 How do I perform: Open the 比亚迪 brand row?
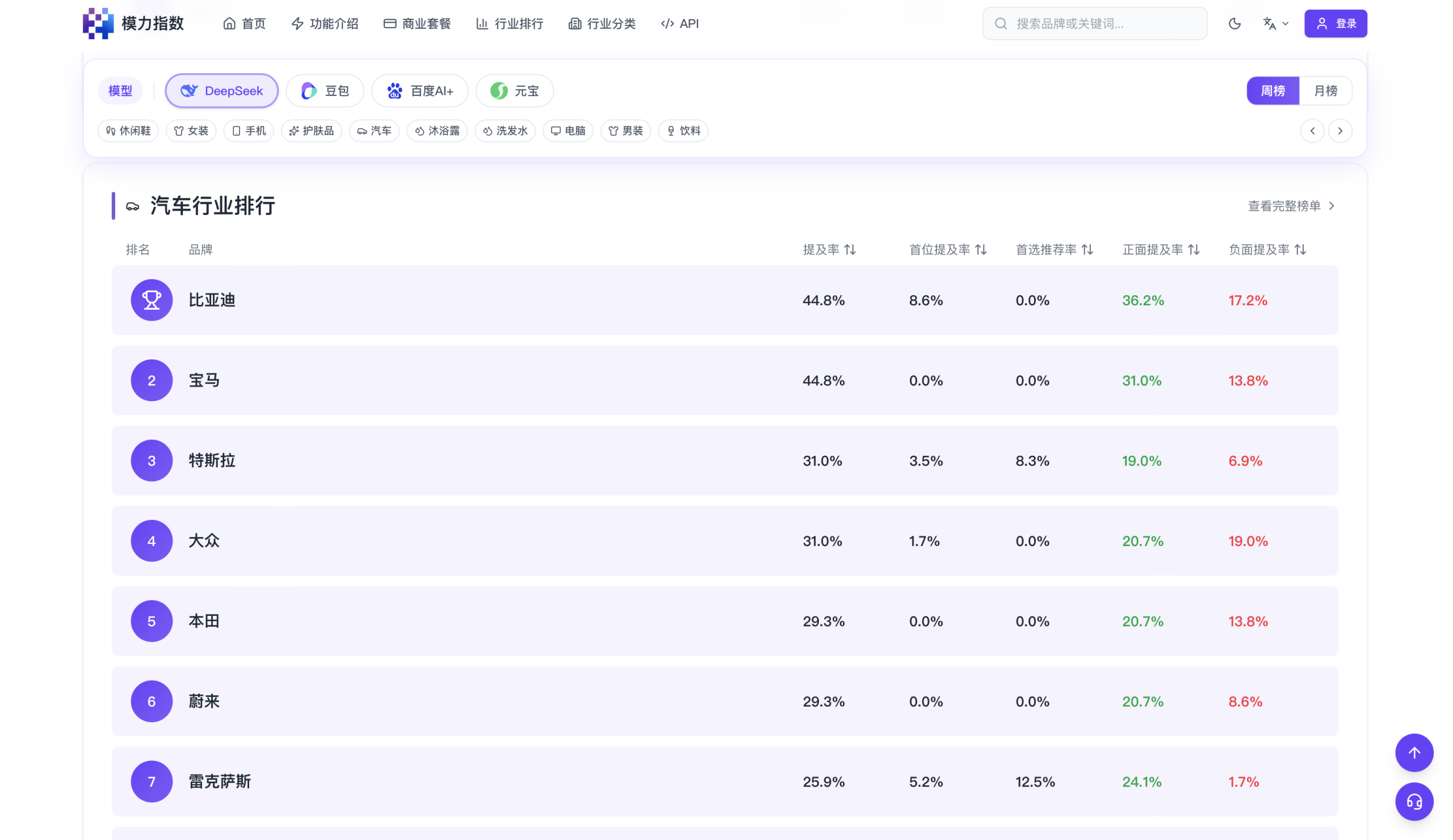click(x=725, y=300)
